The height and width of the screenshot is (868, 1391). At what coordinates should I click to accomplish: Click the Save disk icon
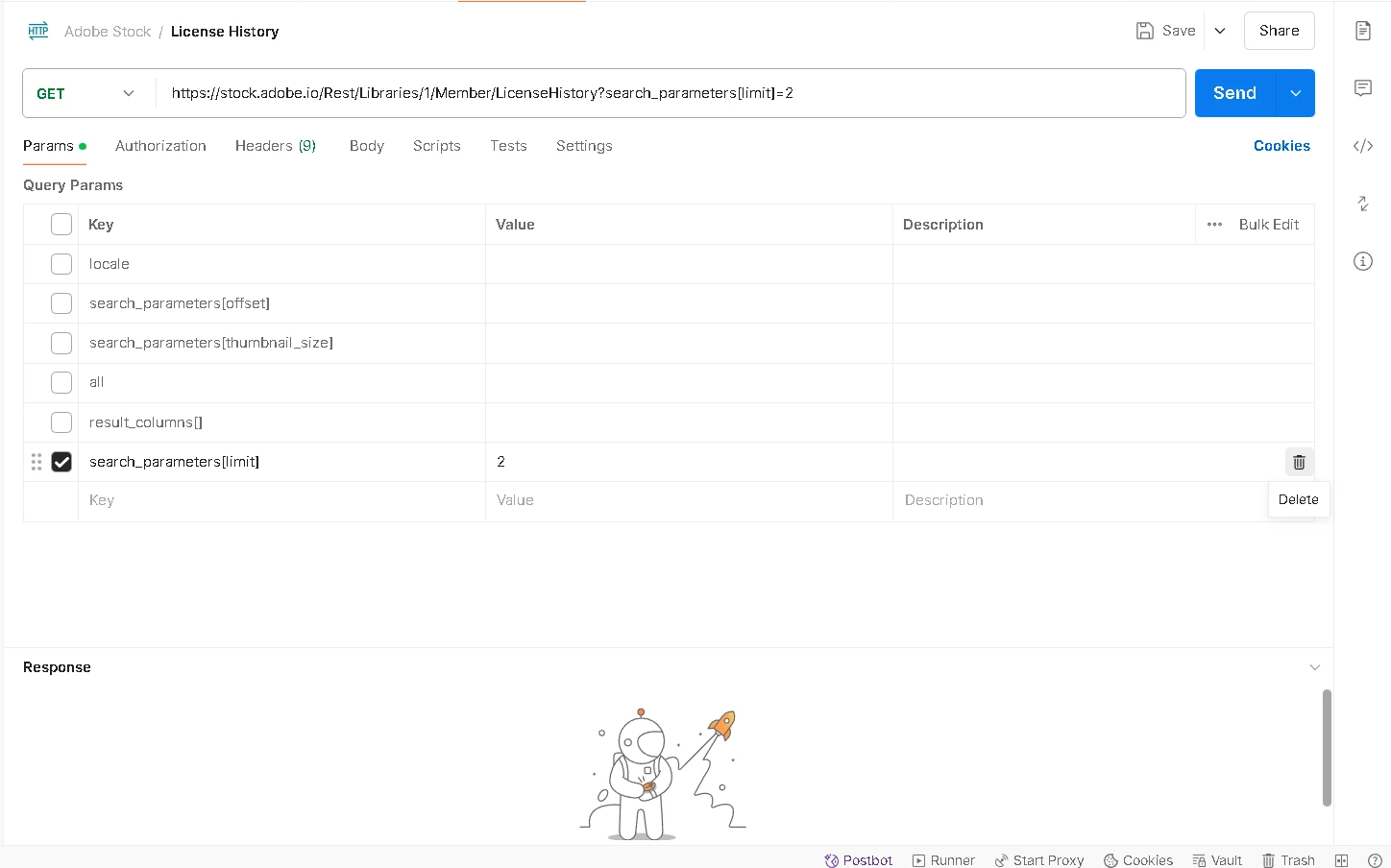(x=1144, y=31)
